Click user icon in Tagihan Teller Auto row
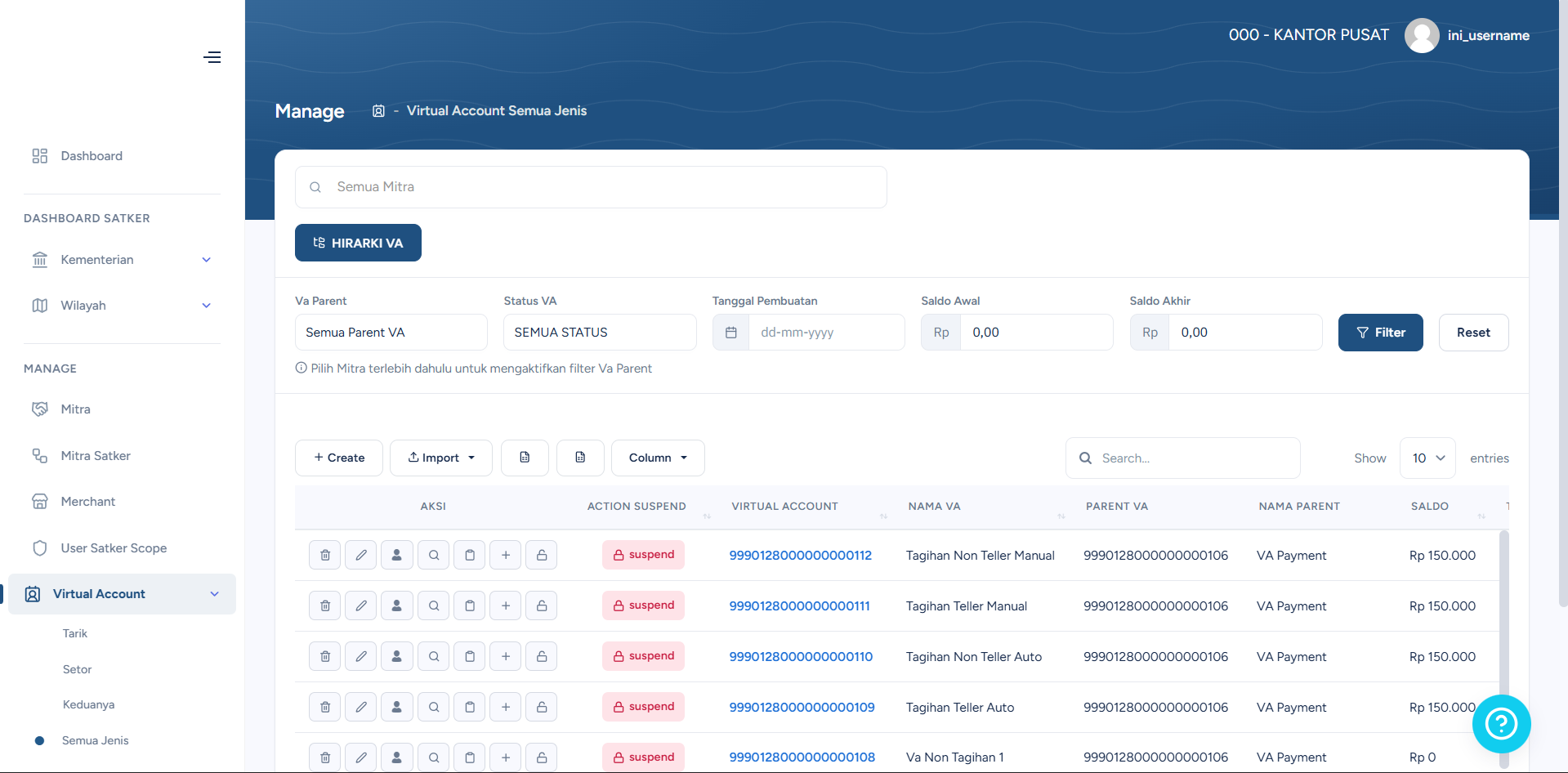The width and height of the screenshot is (1568, 773). point(397,707)
